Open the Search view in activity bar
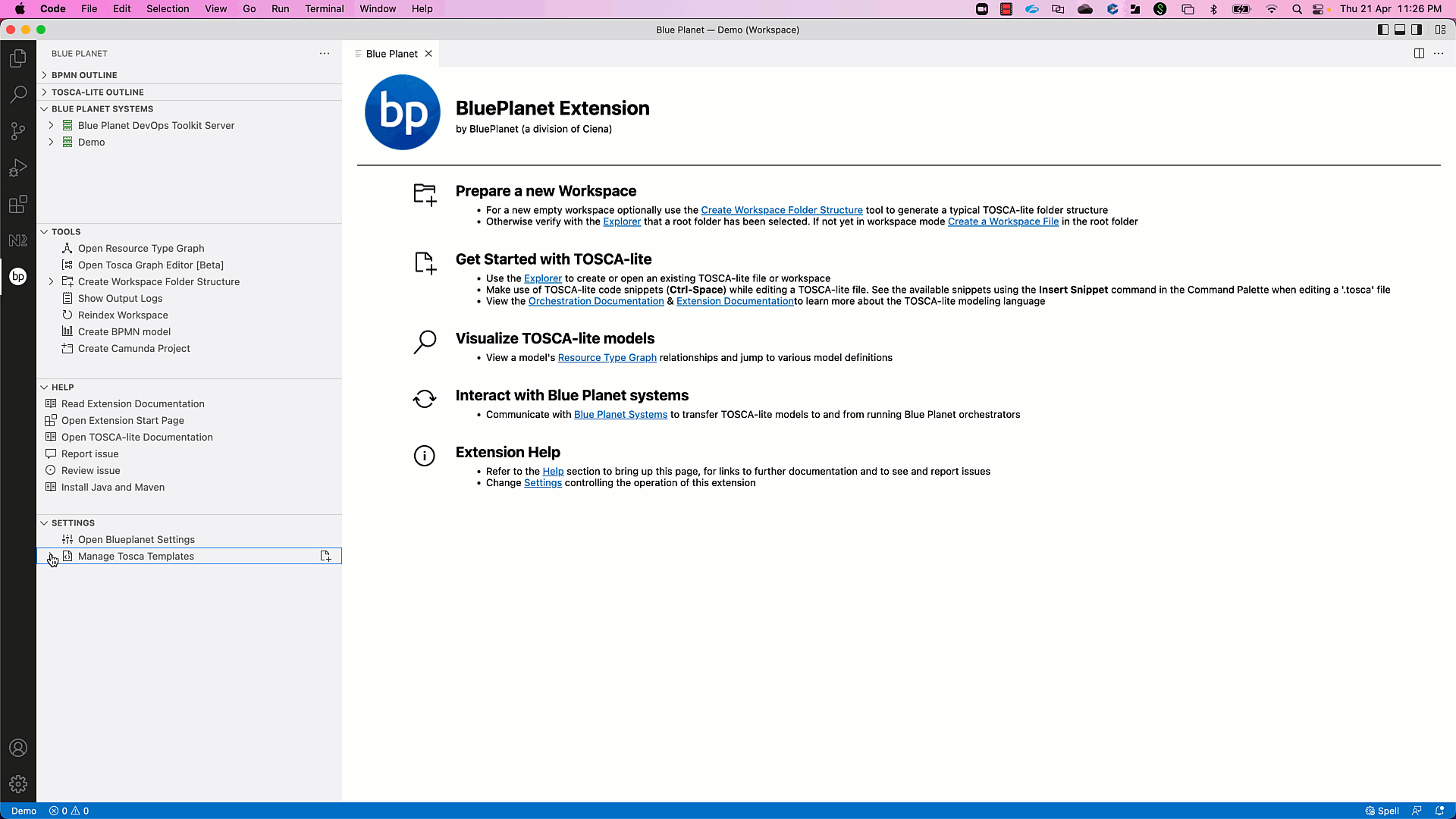The height and width of the screenshot is (819, 1456). coord(18,95)
